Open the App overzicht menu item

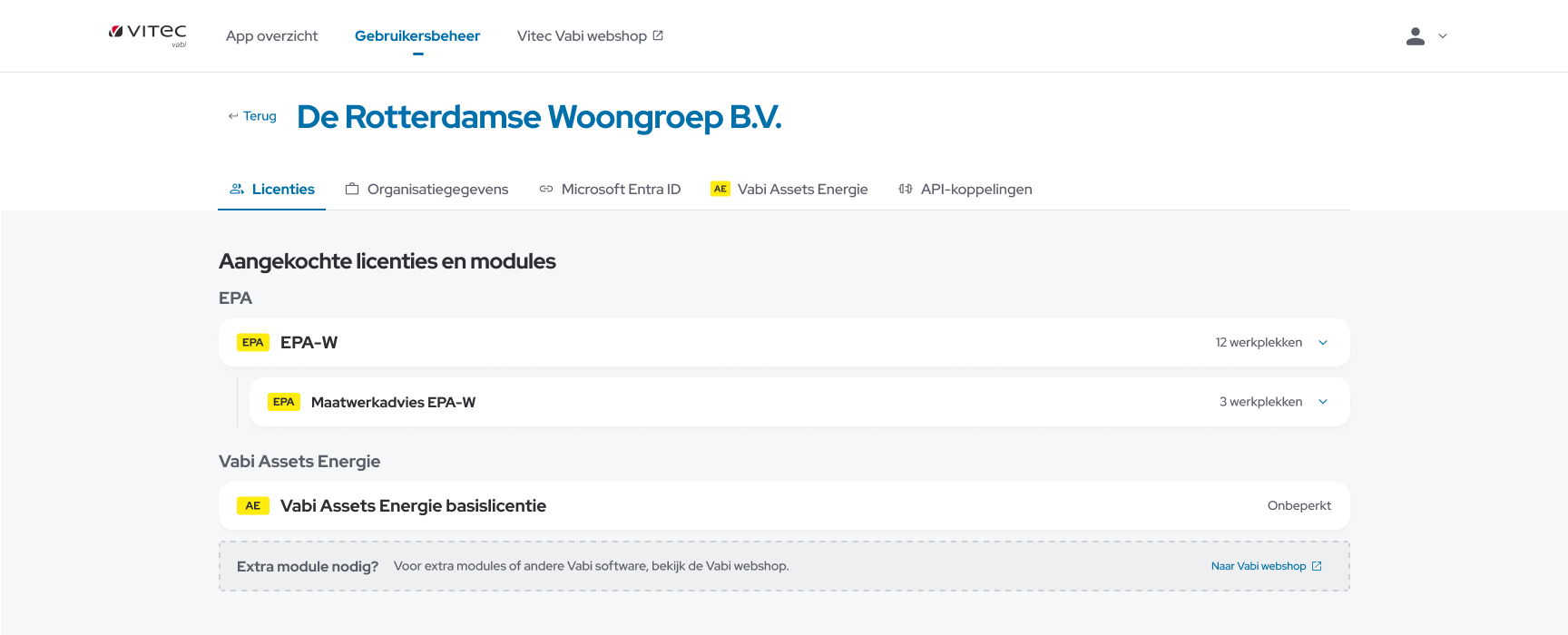click(271, 36)
